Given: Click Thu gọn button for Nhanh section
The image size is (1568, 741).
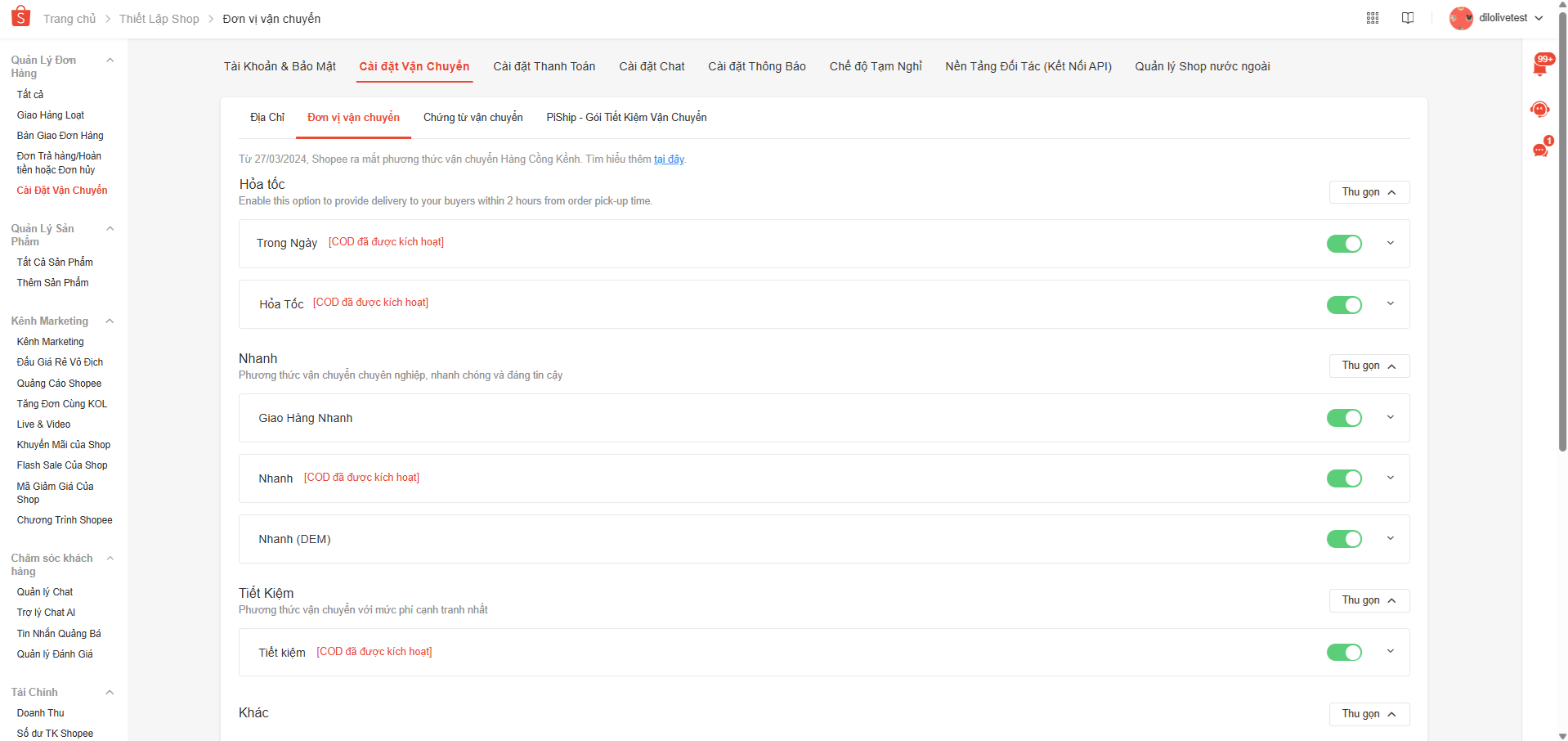Looking at the screenshot, I should 1369,366.
